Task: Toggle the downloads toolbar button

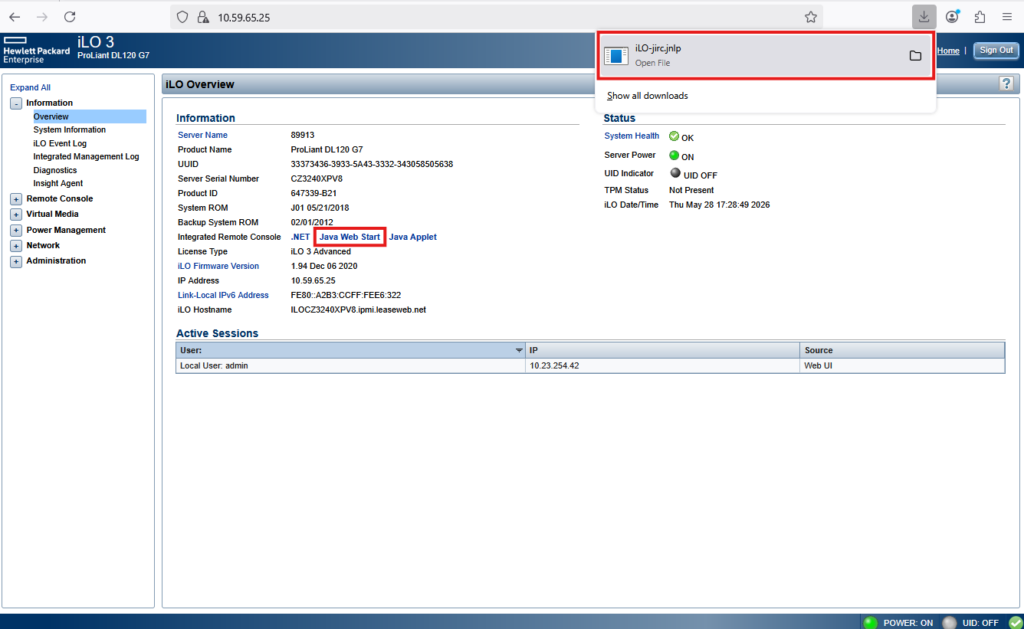Action: 923,17
